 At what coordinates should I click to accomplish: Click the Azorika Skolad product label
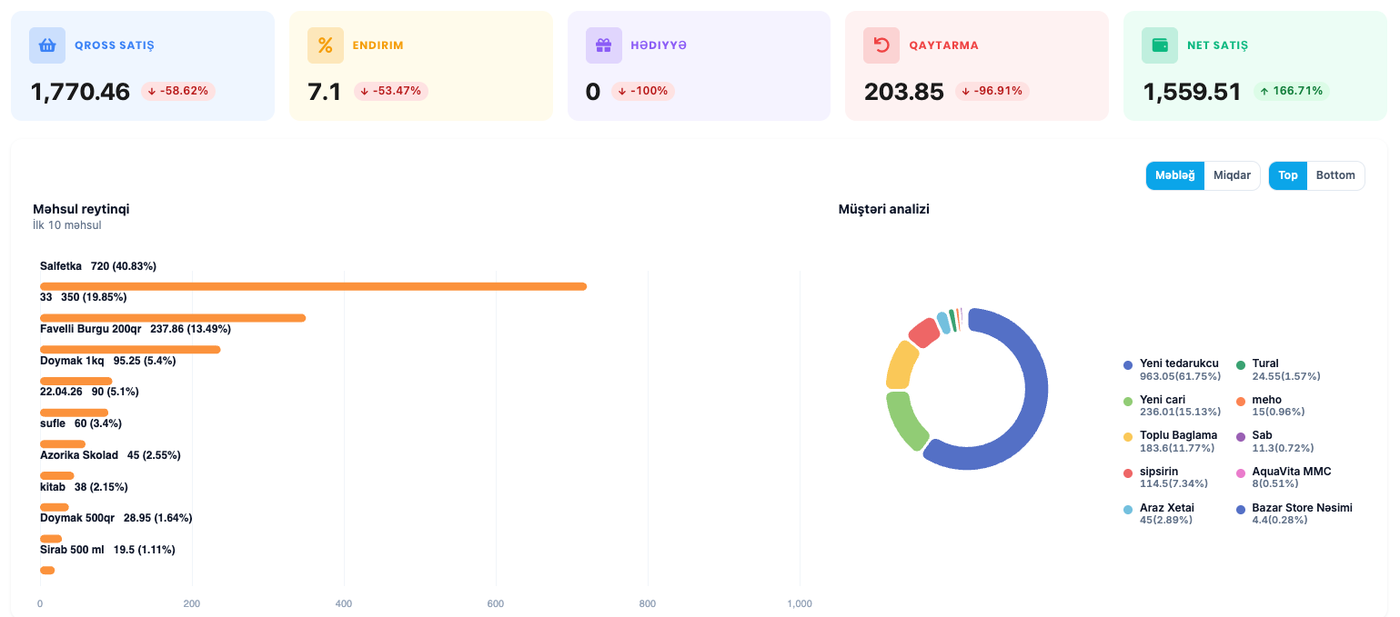[x=79, y=455]
